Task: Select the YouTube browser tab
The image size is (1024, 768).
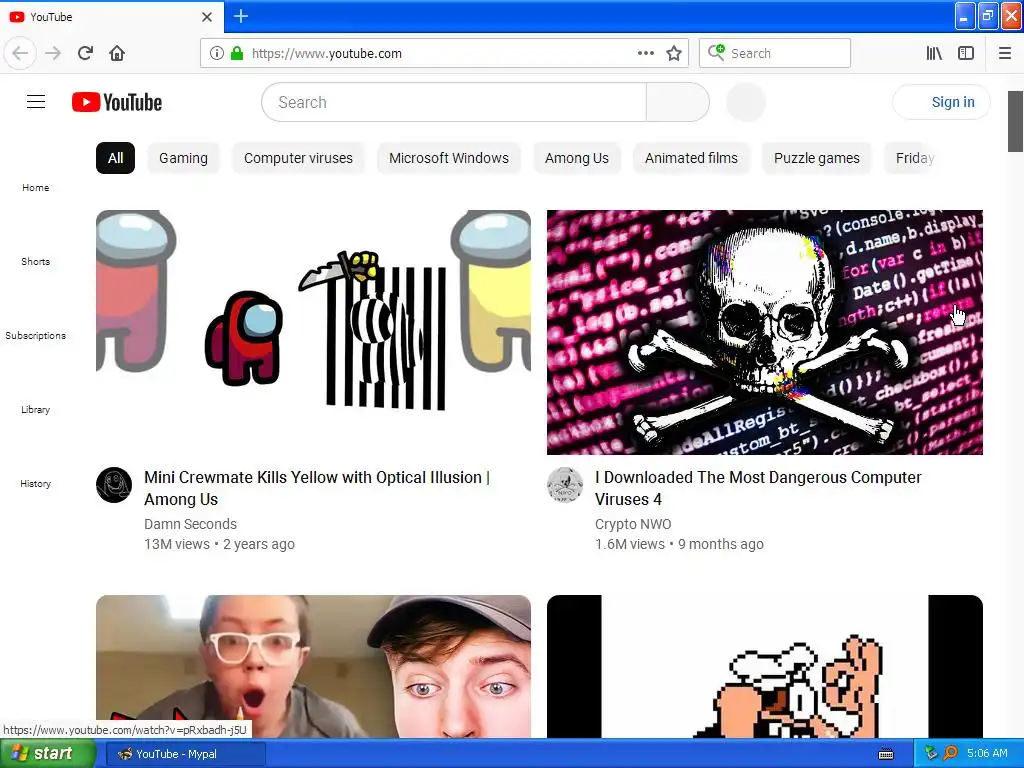Action: tap(112, 17)
